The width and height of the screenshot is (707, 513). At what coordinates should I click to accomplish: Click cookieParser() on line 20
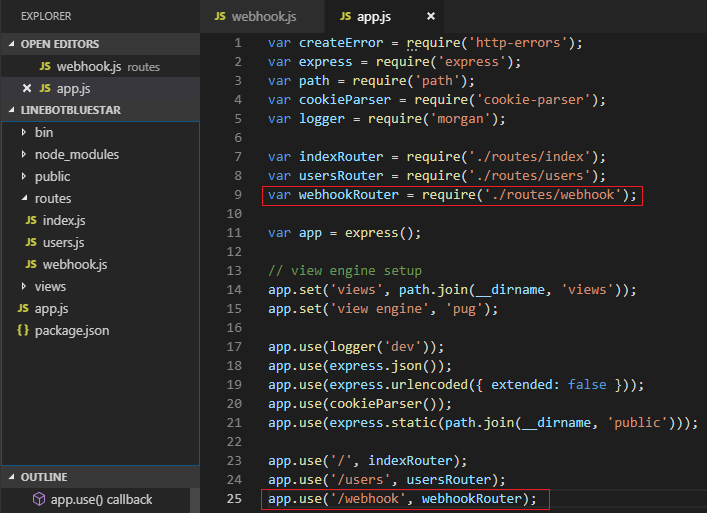point(387,404)
